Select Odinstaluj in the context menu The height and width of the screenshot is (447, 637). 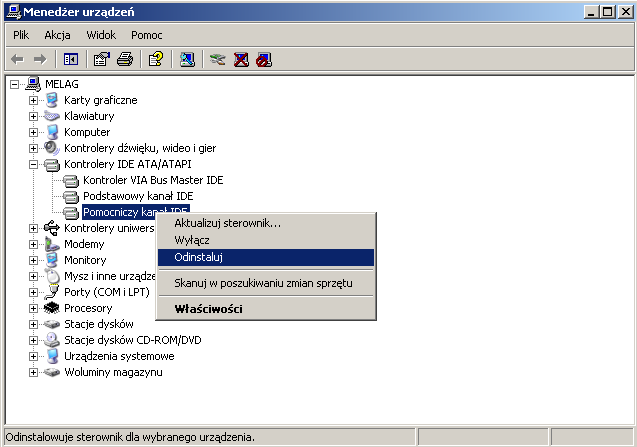tap(266, 257)
